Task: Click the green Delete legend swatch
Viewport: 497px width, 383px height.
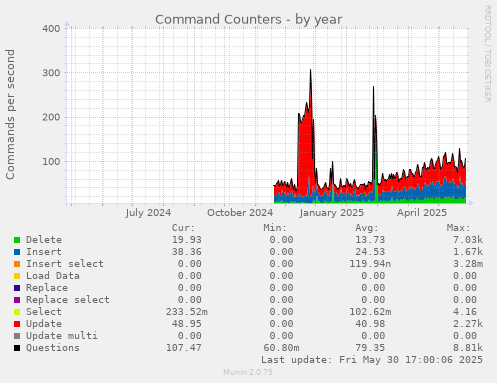Action: [x=17, y=240]
